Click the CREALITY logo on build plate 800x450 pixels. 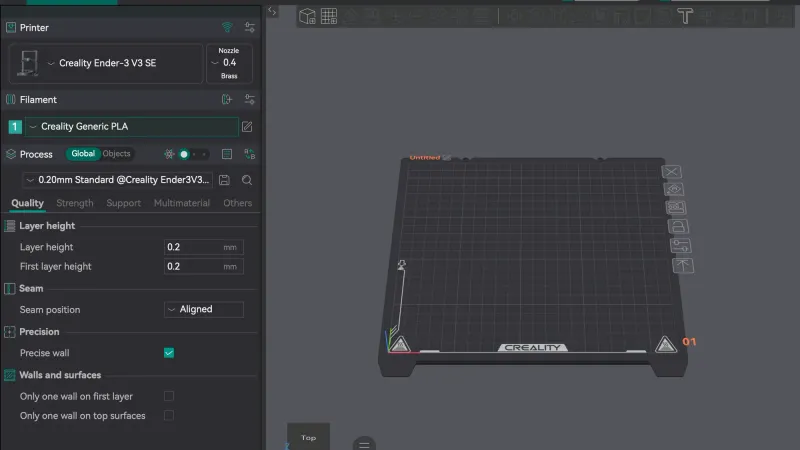click(x=532, y=347)
